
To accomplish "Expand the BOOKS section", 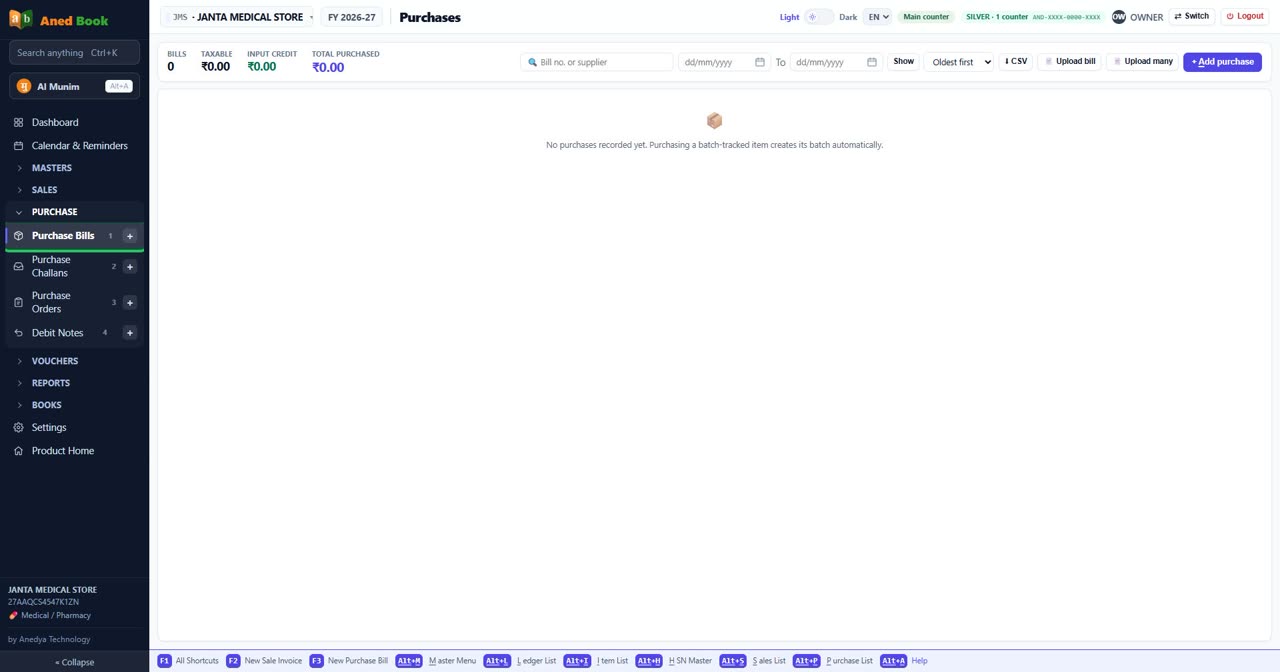I will coord(74,405).
